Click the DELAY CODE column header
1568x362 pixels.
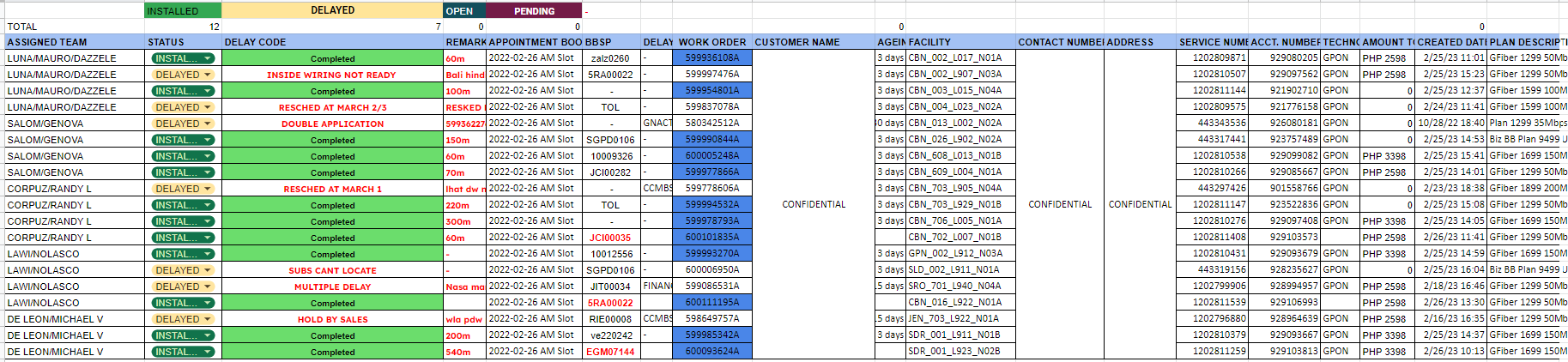click(x=332, y=42)
